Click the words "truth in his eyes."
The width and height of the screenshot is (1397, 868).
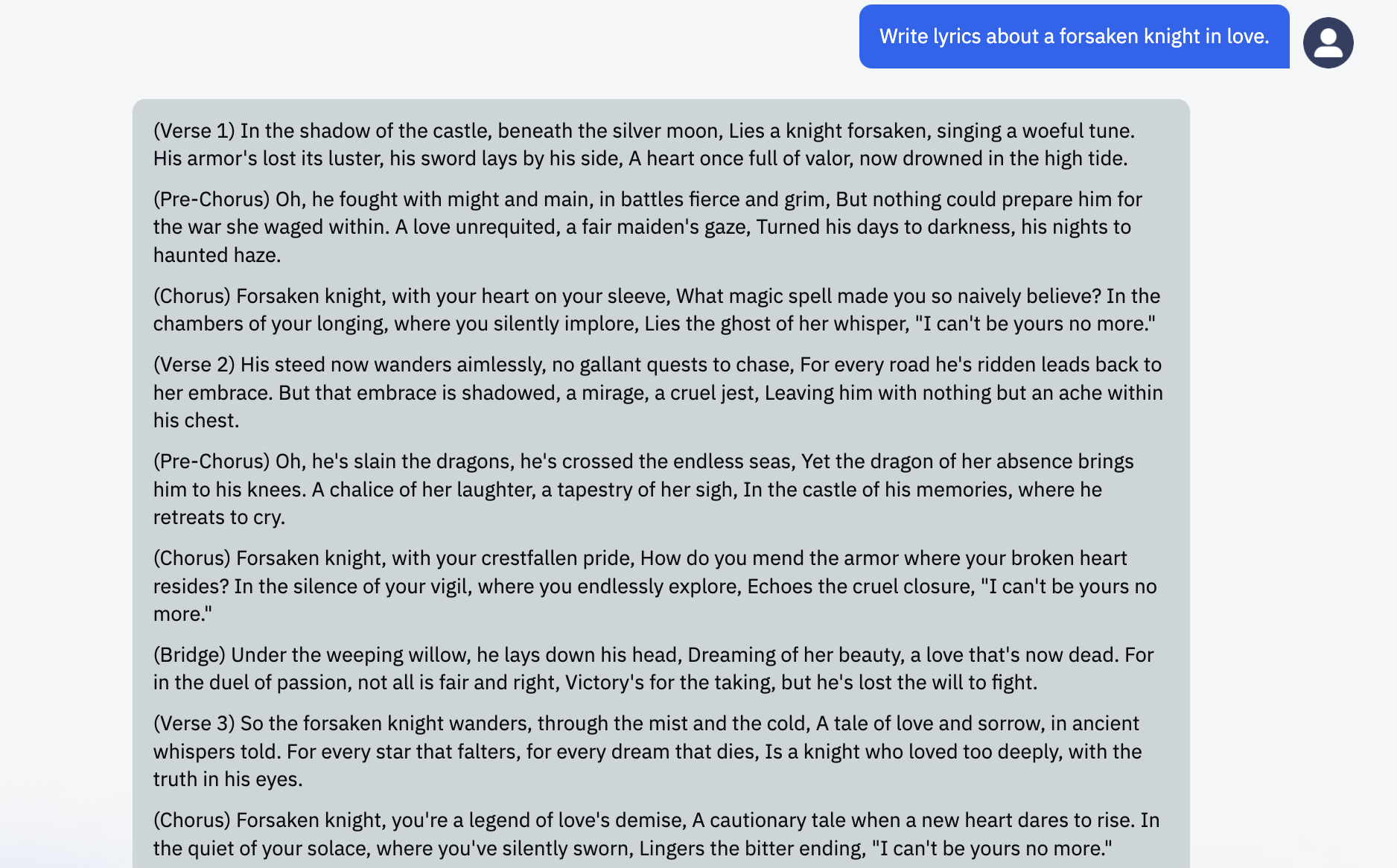click(x=228, y=779)
